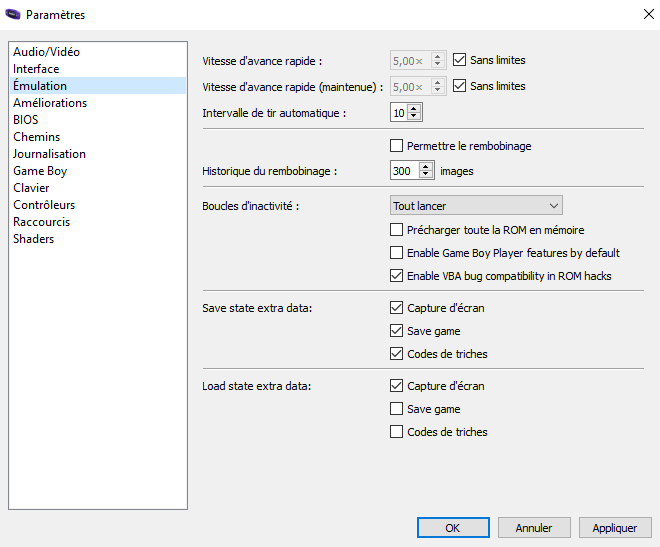Image resolution: width=660 pixels, height=547 pixels.
Task: Uncheck Codes de triches under Save state
Action: tap(396, 353)
